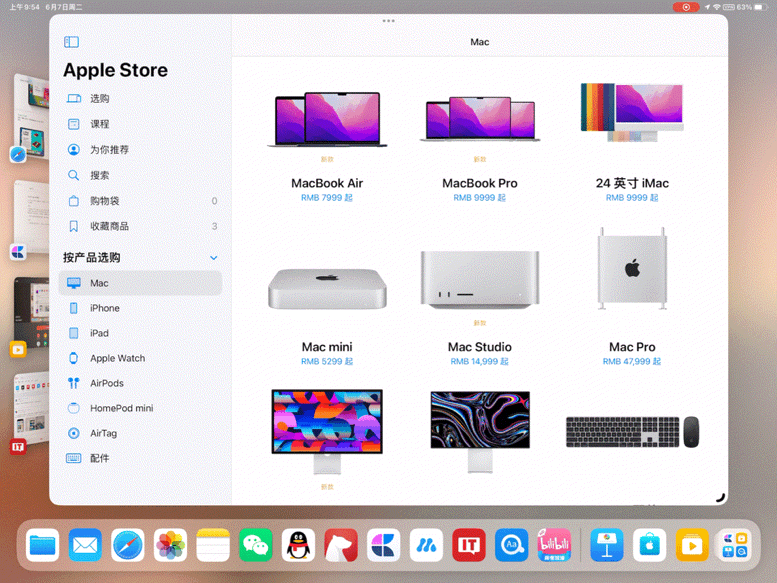Viewport: 777px width, 583px height.
Task: Click the laptop icon beside 选购
Action: (74, 99)
